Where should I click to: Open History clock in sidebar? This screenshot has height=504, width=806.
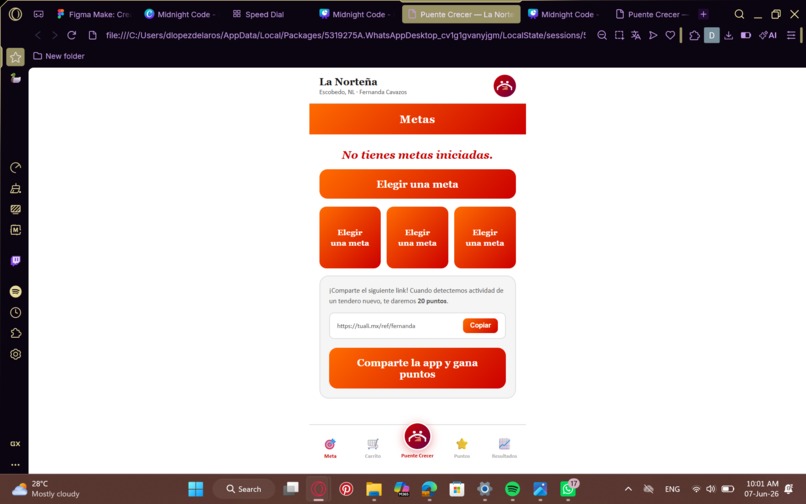click(15, 313)
